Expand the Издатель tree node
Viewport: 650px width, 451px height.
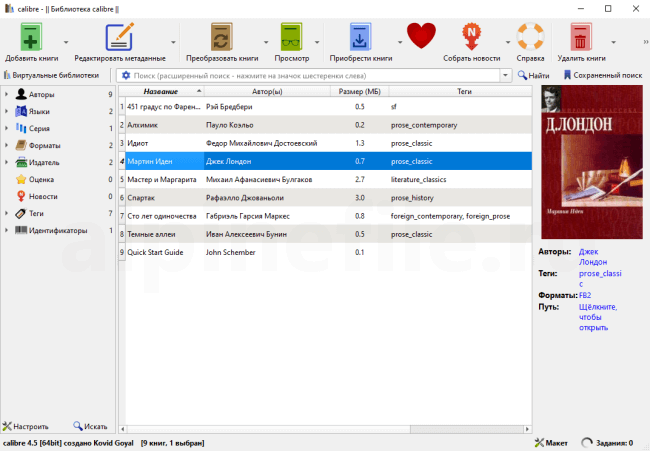coord(6,162)
